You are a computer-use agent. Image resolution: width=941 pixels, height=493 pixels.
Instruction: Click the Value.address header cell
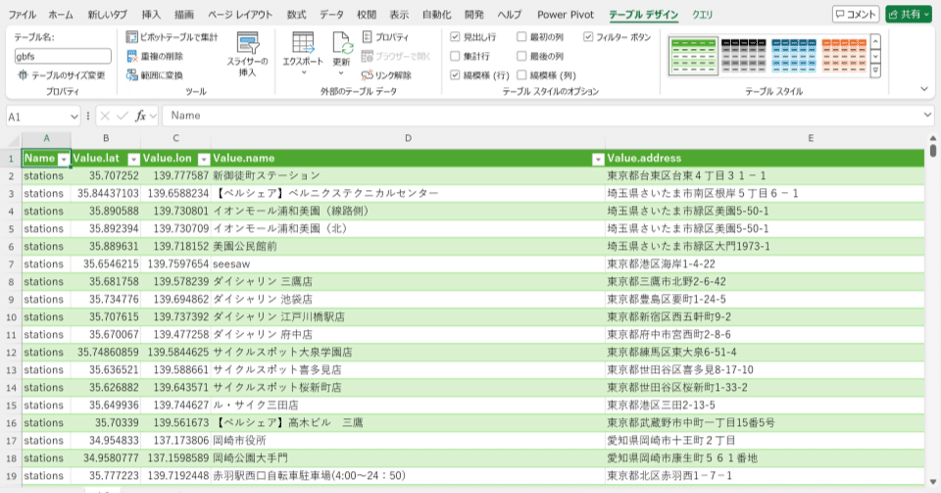pyautogui.click(x=765, y=159)
